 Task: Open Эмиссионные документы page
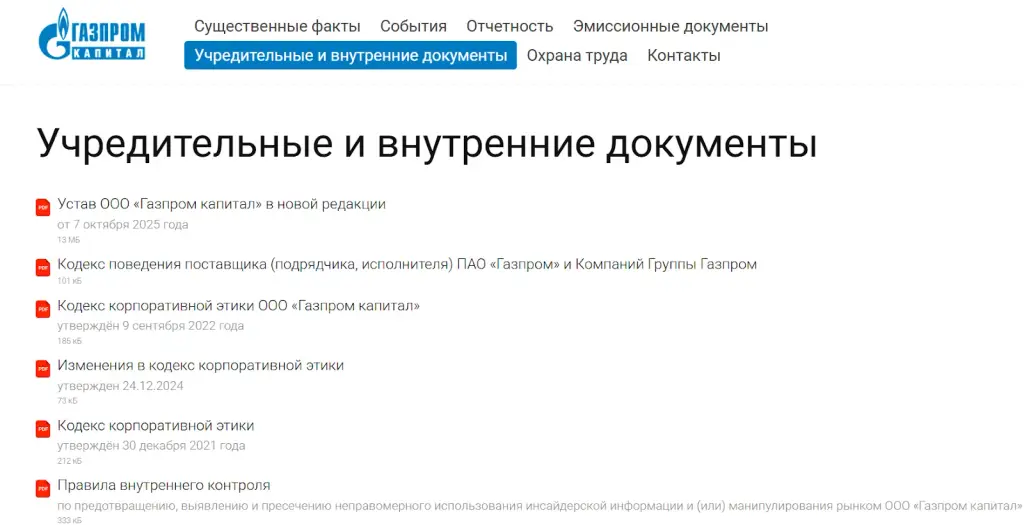[x=671, y=27]
